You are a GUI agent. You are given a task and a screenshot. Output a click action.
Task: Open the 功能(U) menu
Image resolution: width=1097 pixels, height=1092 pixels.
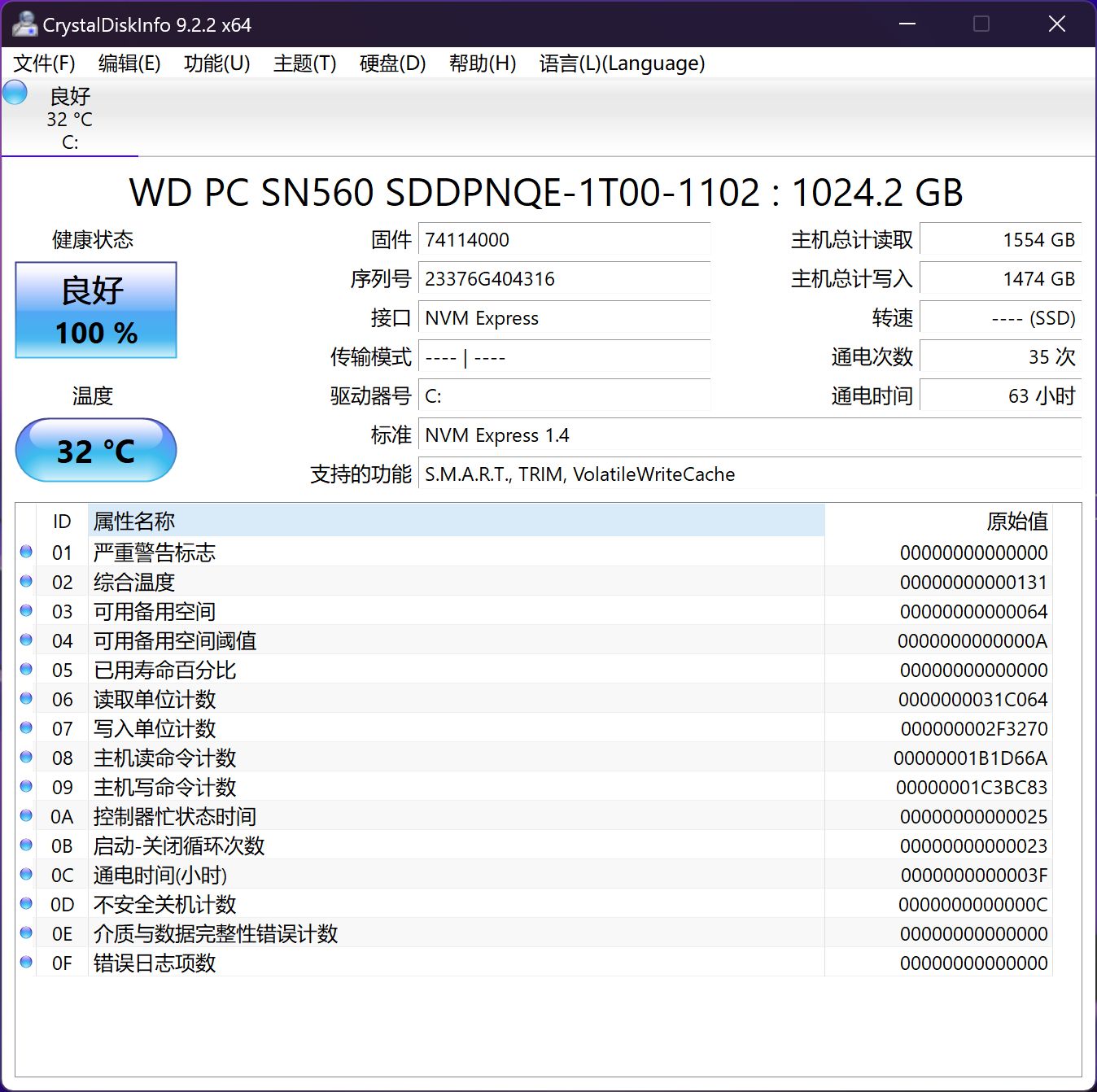coord(217,63)
